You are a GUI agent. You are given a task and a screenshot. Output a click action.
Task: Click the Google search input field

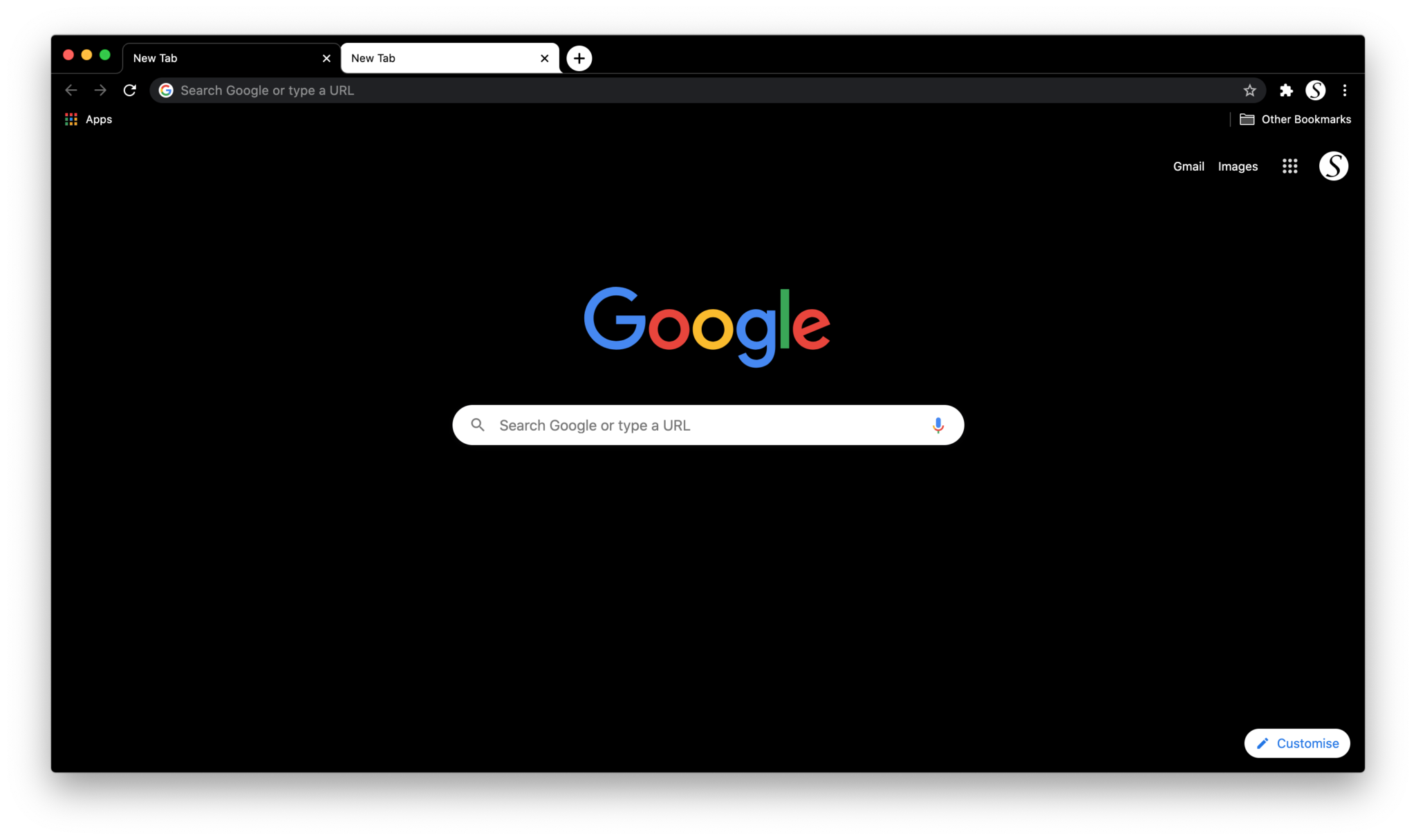click(708, 425)
